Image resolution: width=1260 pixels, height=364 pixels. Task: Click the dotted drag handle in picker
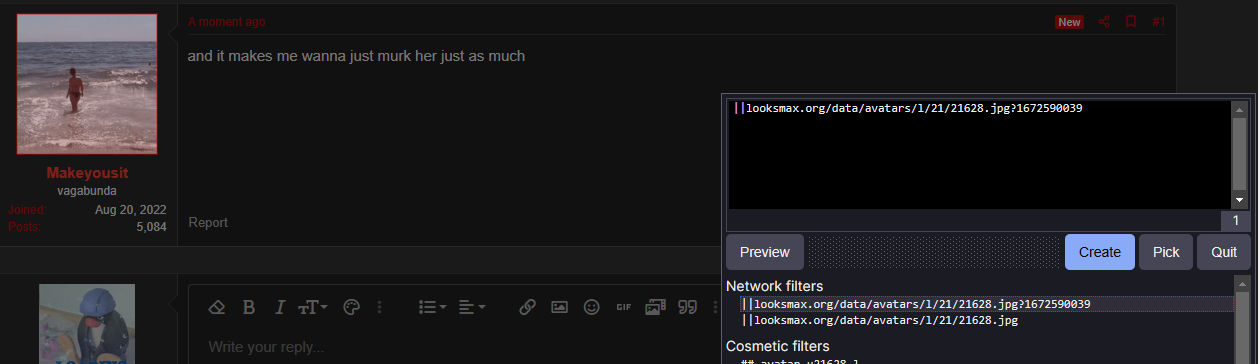[x=934, y=252]
